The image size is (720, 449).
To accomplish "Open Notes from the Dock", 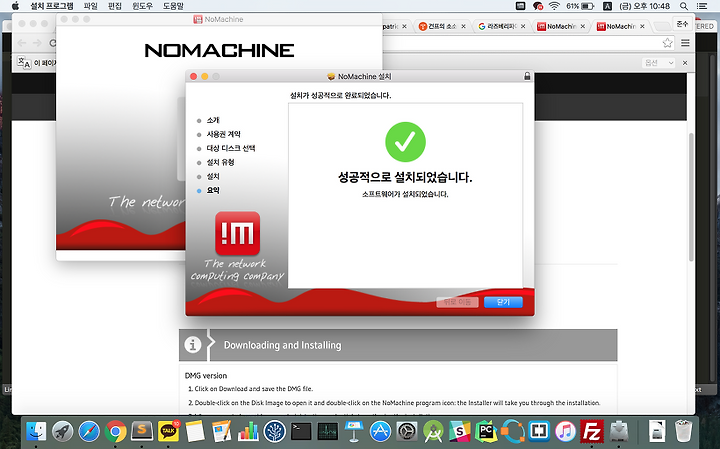I will coord(195,432).
